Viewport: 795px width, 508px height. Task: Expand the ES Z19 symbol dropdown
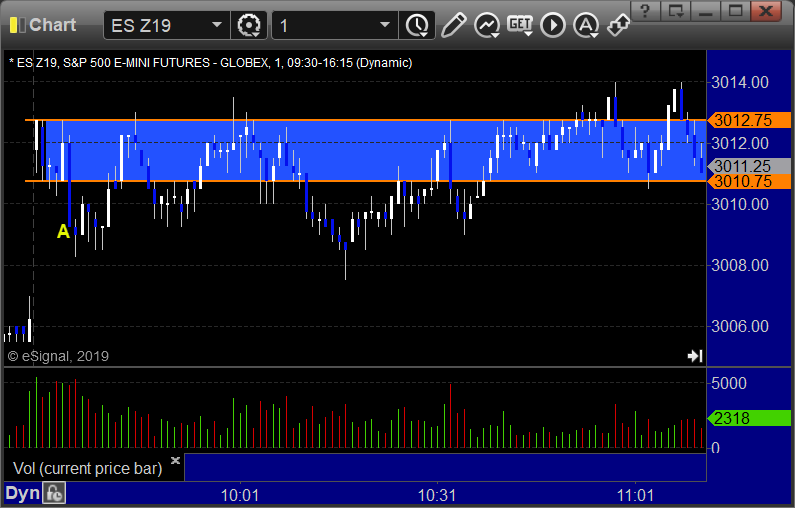click(x=217, y=25)
